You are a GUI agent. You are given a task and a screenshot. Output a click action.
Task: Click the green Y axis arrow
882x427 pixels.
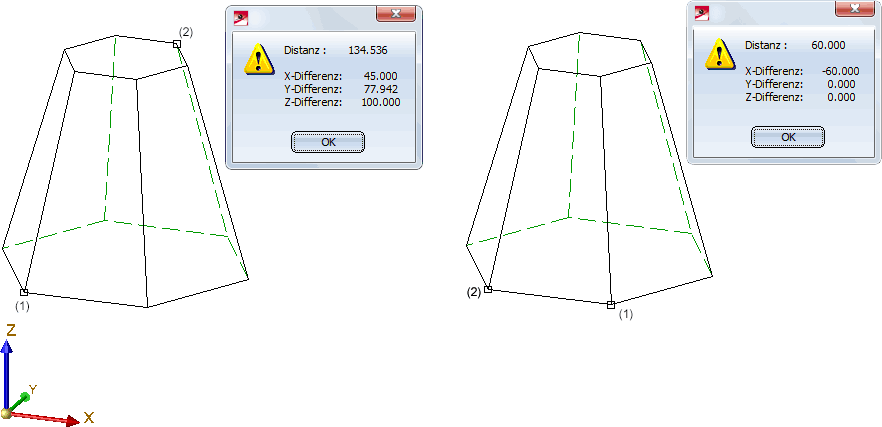pyautogui.click(x=19, y=402)
